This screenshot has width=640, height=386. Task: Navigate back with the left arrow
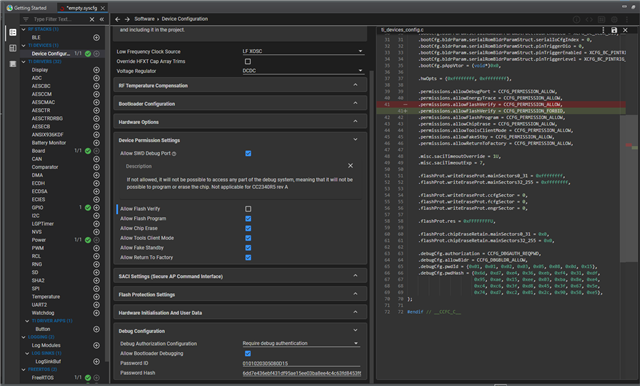pos(118,19)
